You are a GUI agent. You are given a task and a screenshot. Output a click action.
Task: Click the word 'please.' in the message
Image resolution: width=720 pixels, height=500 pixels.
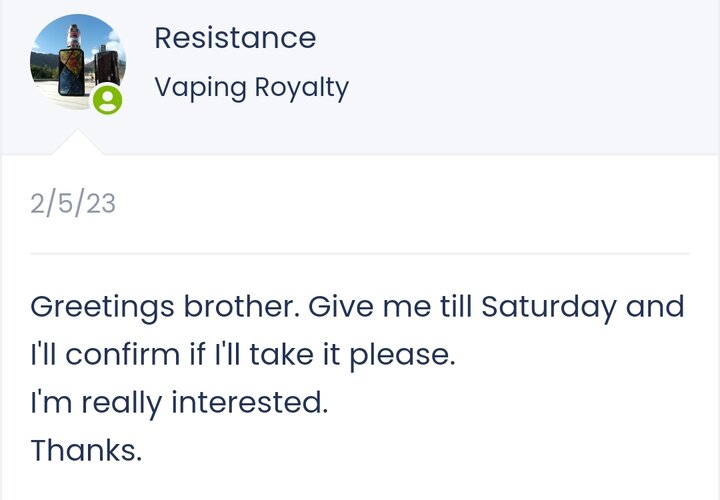(403, 356)
